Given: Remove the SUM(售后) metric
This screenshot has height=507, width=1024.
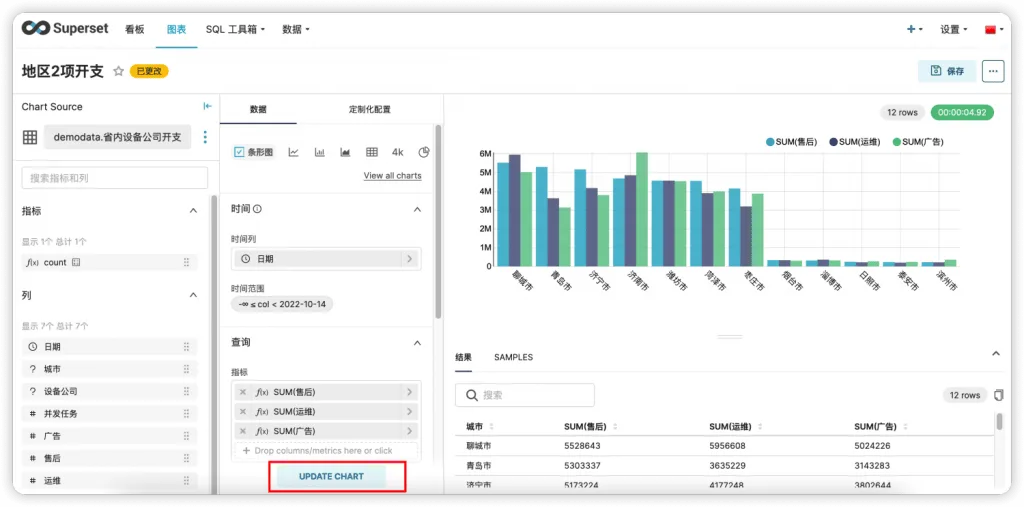Looking at the screenshot, I should tap(243, 392).
